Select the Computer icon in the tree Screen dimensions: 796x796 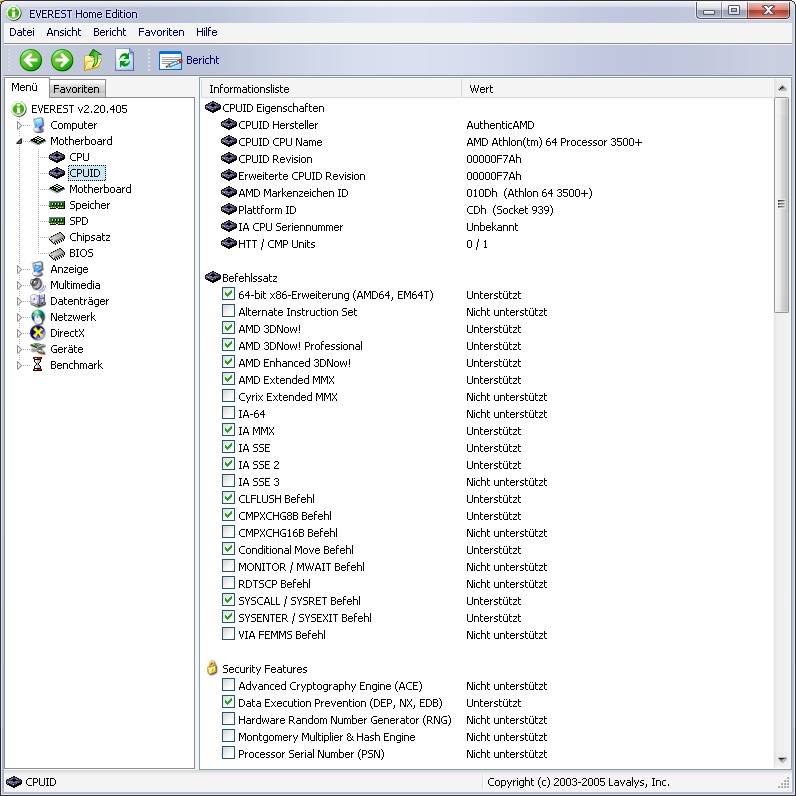coord(39,125)
